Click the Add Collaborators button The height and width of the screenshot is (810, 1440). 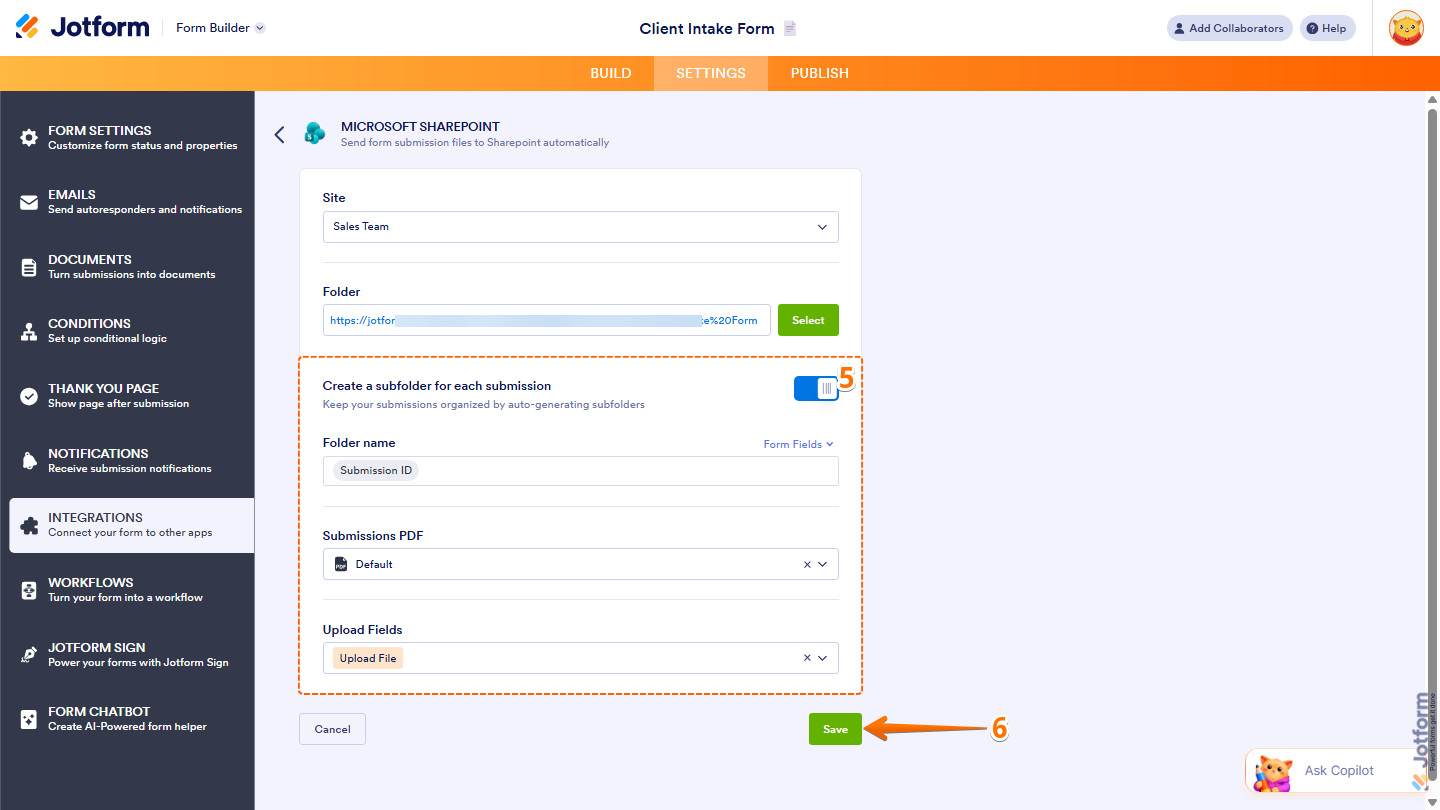(x=1229, y=27)
